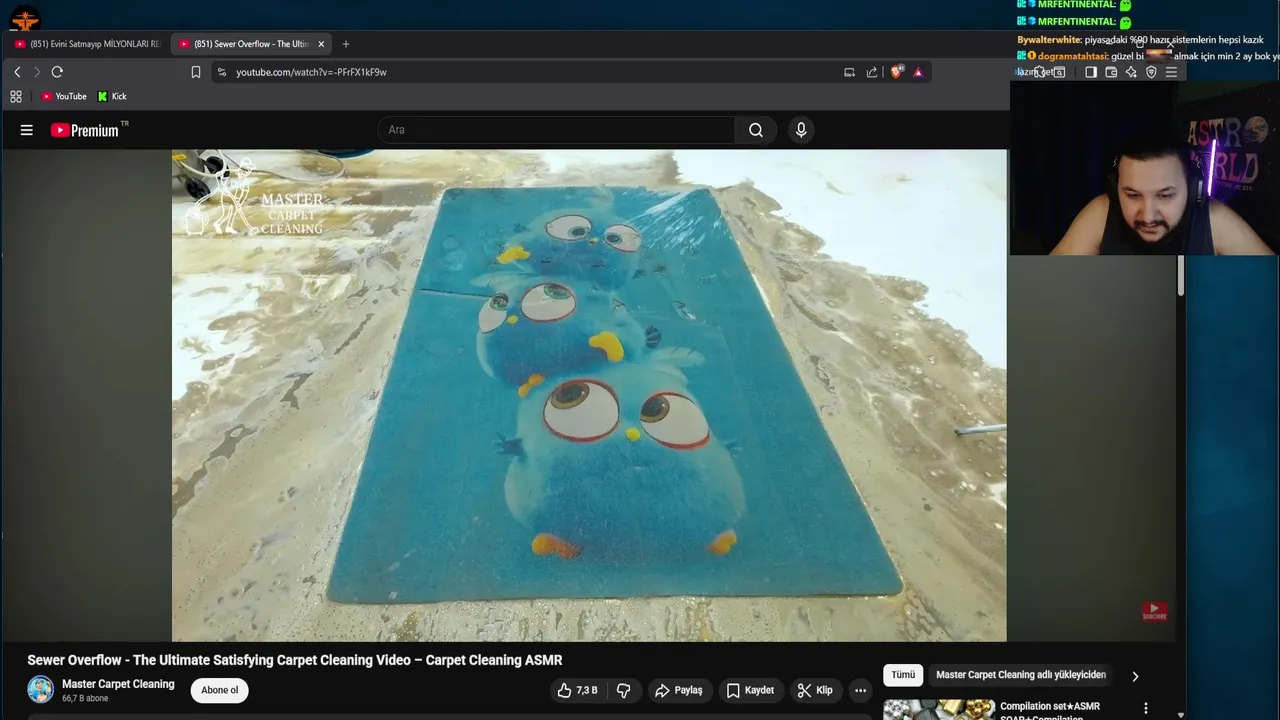This screenshot has height=720, width=1280.
Task: Toggle the browser sidebar panel icon
Action: pyautogui.click(x=1091, y=72)
